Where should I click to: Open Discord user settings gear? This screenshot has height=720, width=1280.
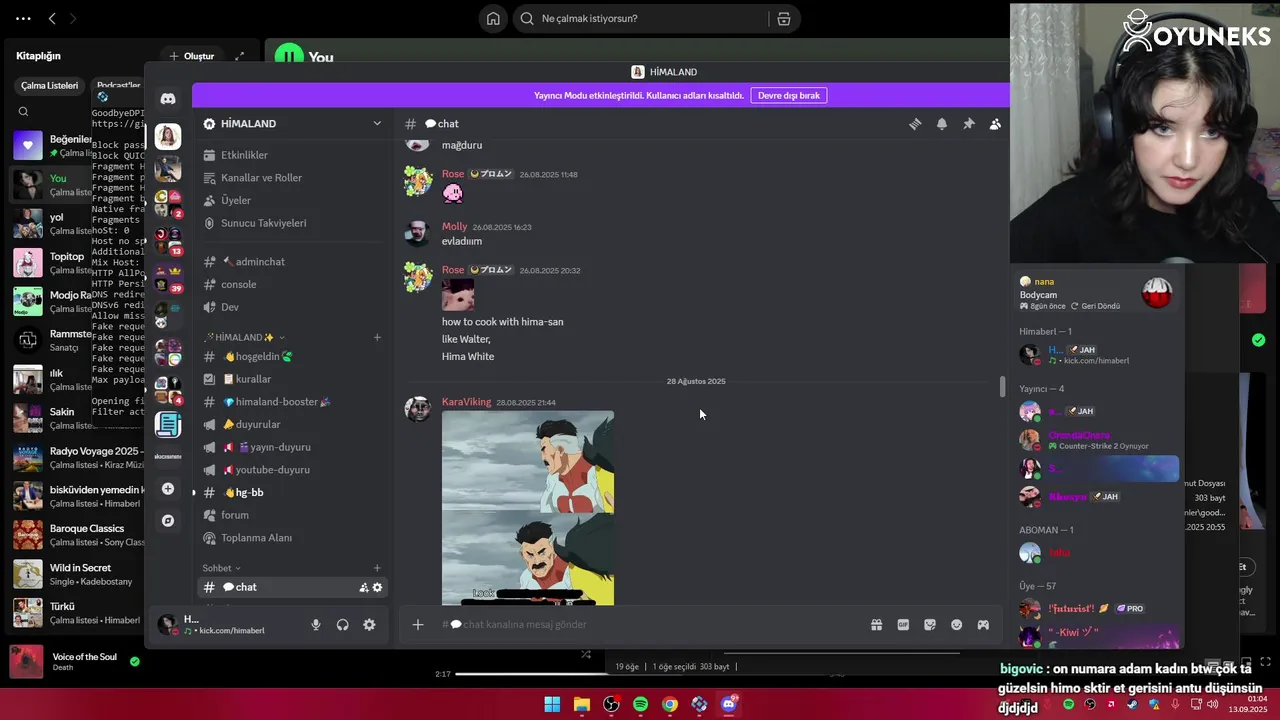[369, 625]
